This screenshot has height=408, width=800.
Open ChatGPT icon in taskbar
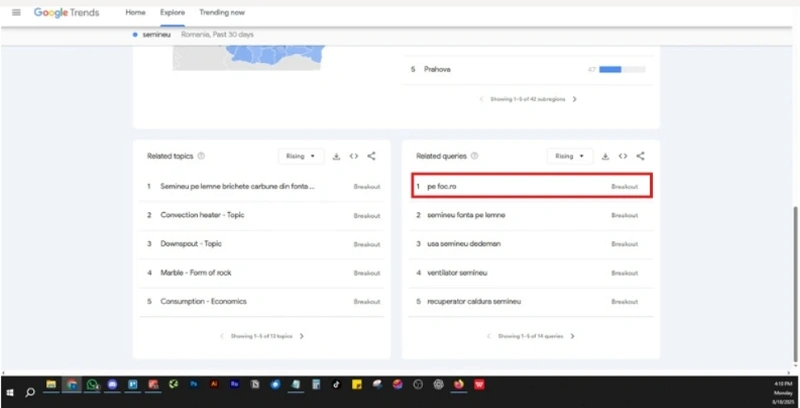pos(438,385)
